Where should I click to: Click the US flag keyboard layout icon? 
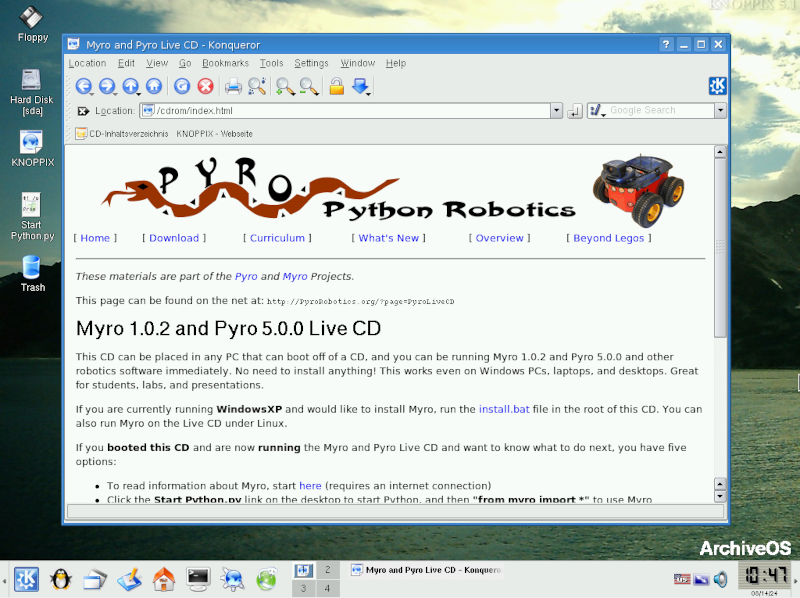coord(682,579)
